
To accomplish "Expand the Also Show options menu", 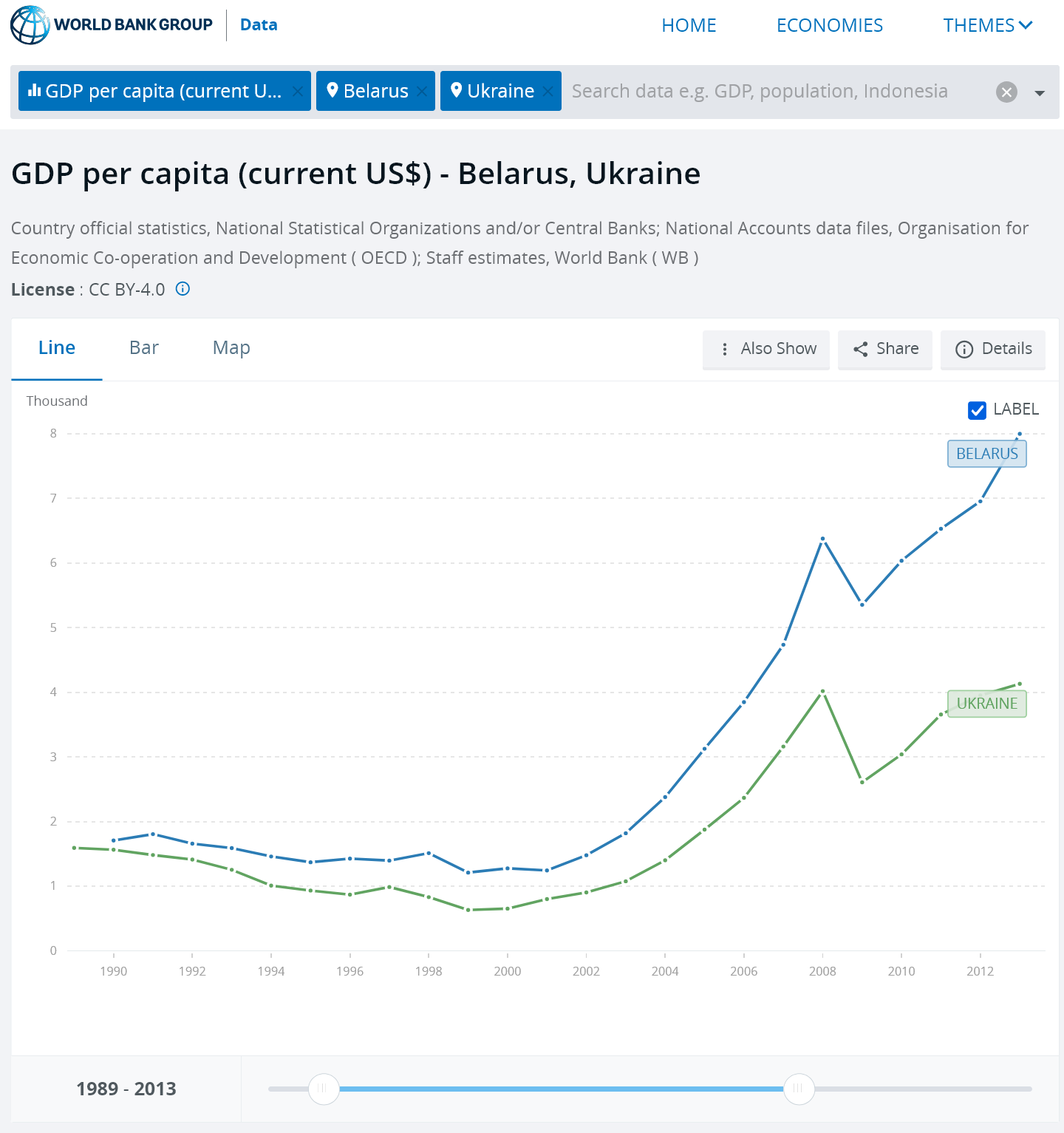I will point(766,349).
